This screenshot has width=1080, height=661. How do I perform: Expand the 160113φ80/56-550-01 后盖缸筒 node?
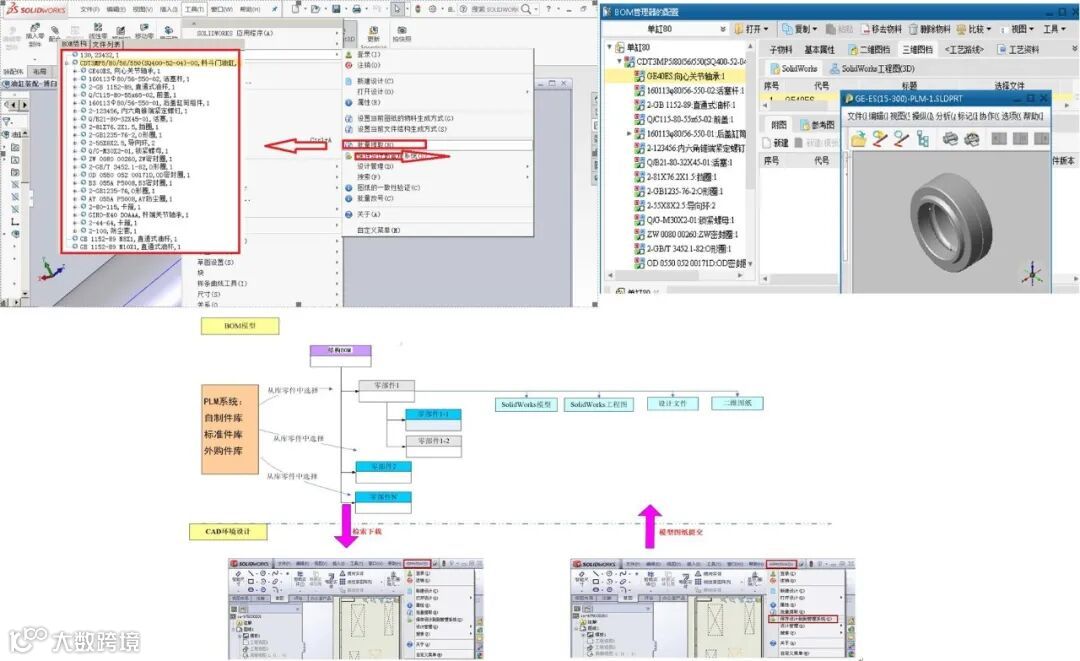(x=628, y=134)
